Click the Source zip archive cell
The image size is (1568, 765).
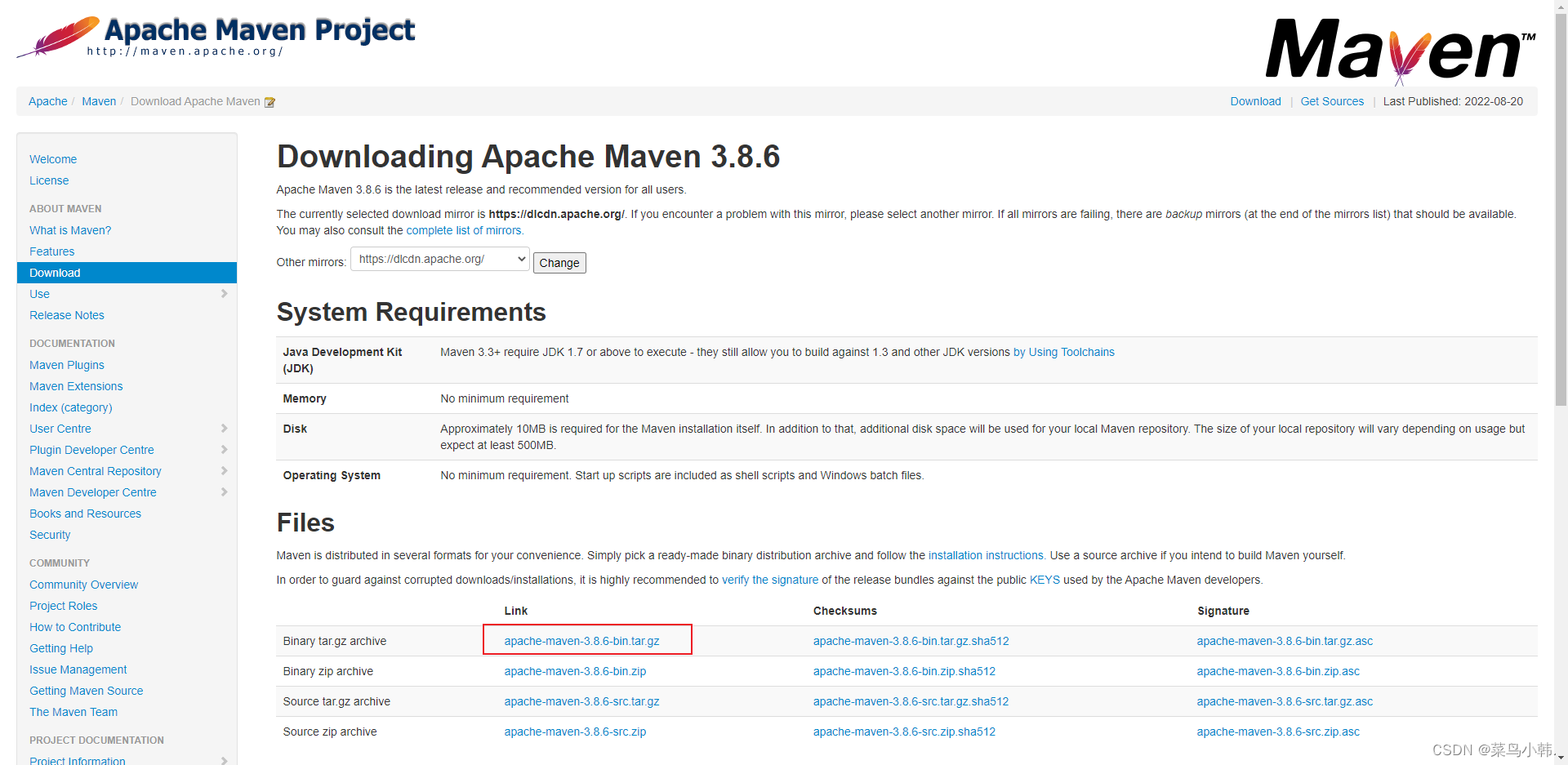click(x=330, y=732)
